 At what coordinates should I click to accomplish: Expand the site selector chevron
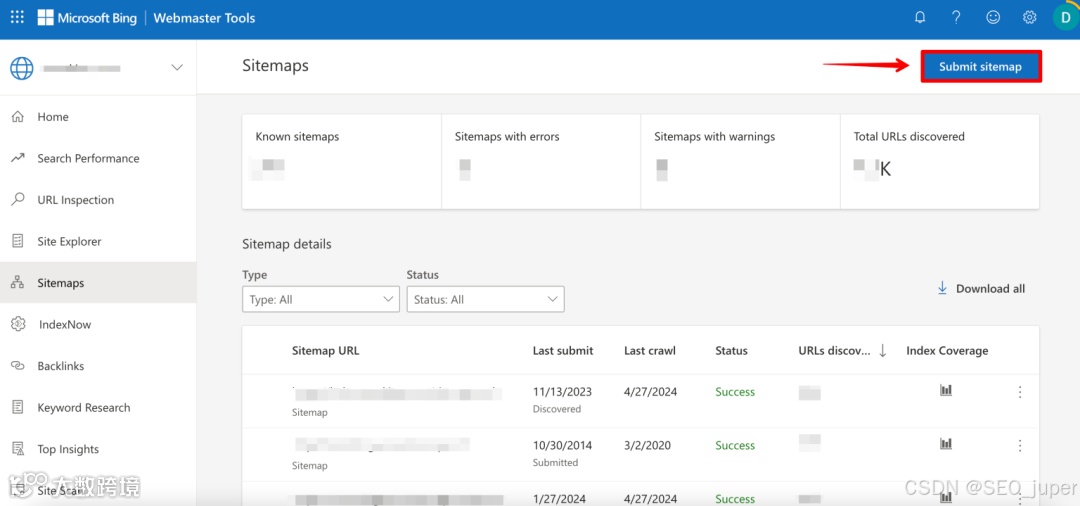(x=177, y=67)
